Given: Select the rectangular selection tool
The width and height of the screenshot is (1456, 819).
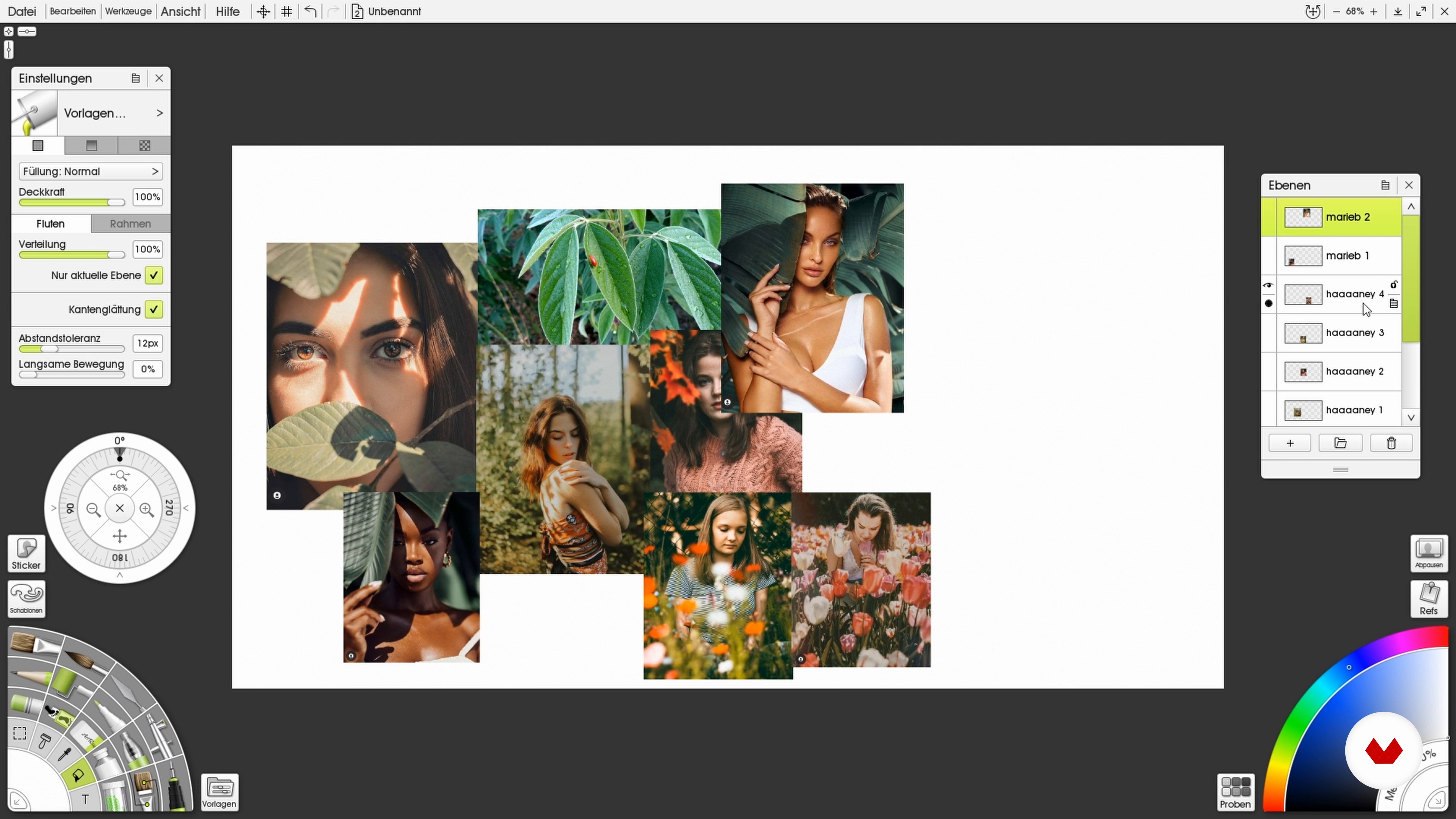Looking at the screenshot, I should (x=20, y=733).
